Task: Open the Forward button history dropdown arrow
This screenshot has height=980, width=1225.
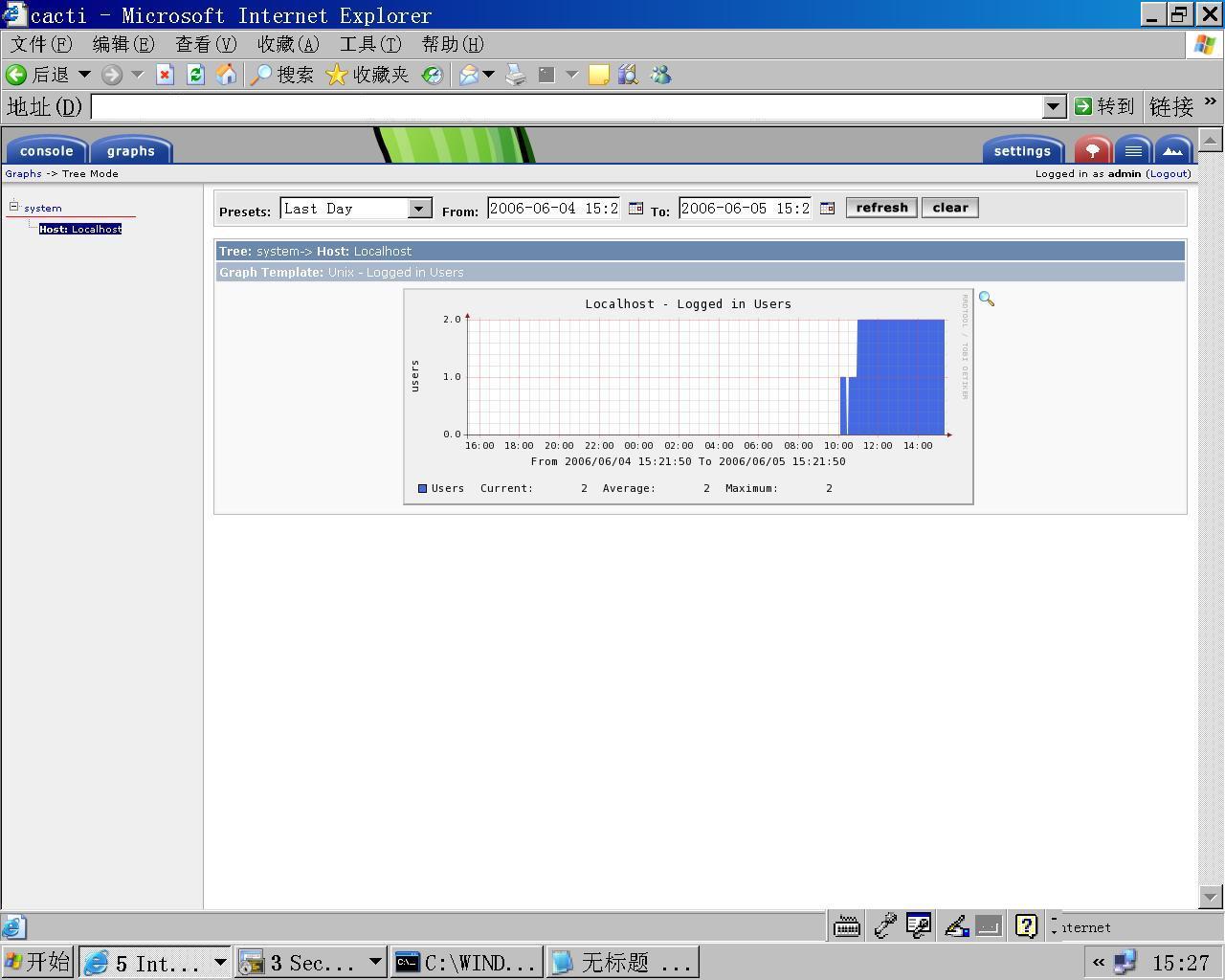Action: click(x=137, y=75)
